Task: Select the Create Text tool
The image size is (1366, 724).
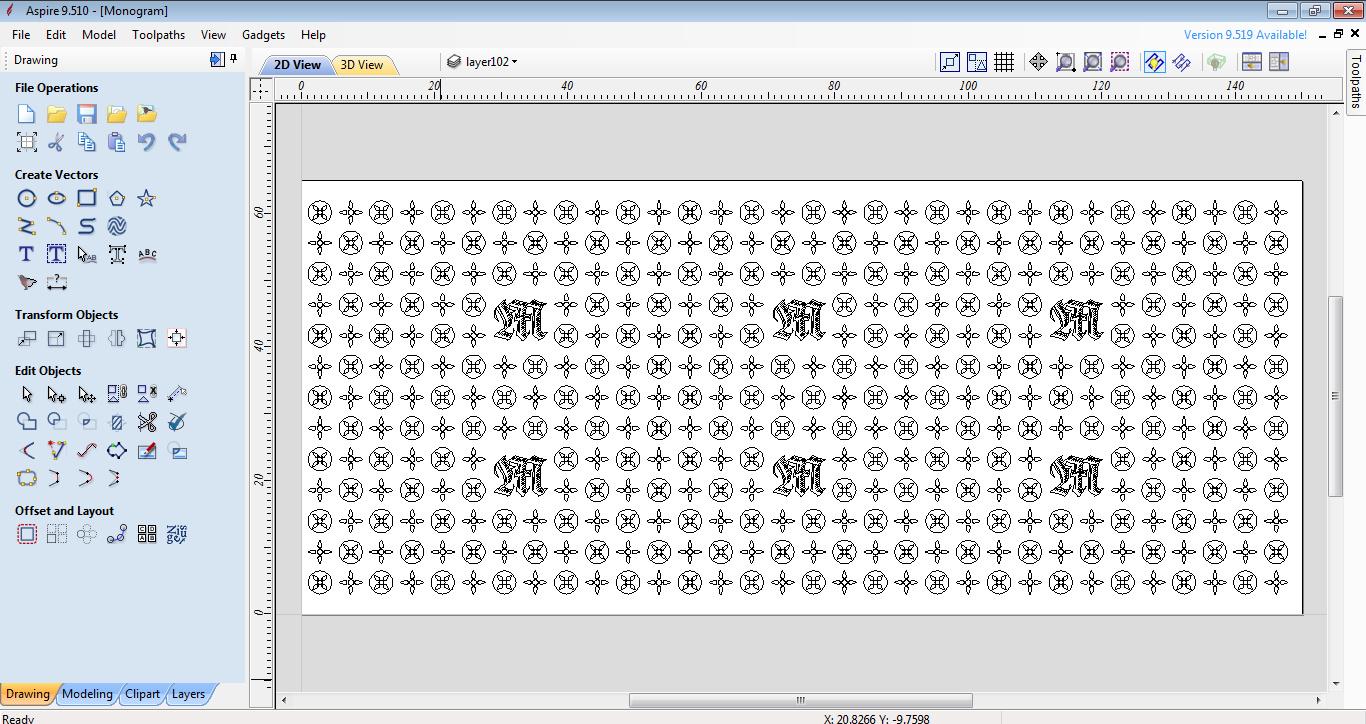Action: [25, 254]
